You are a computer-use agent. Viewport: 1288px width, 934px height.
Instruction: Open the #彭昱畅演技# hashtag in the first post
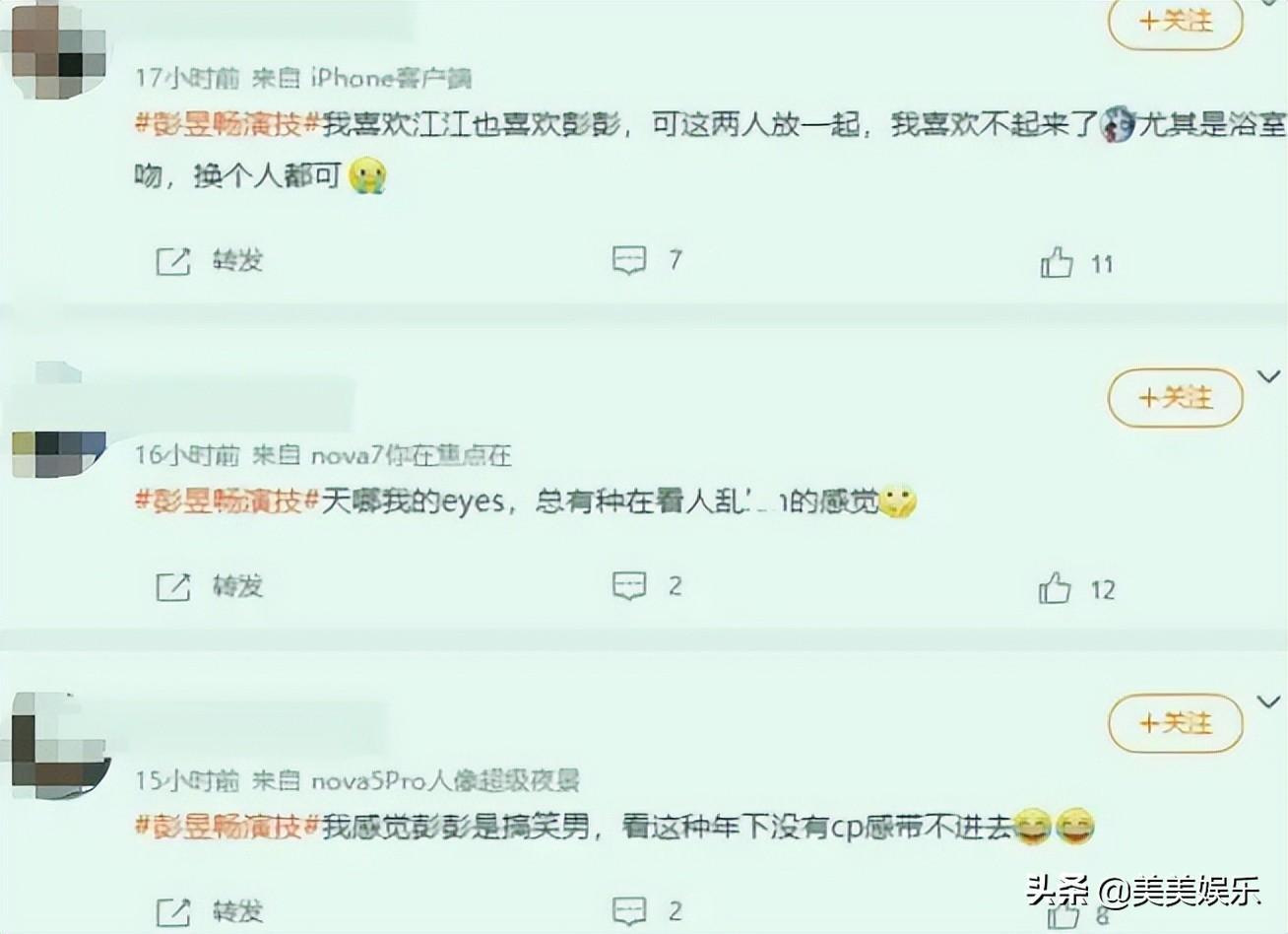coord(227,125)
